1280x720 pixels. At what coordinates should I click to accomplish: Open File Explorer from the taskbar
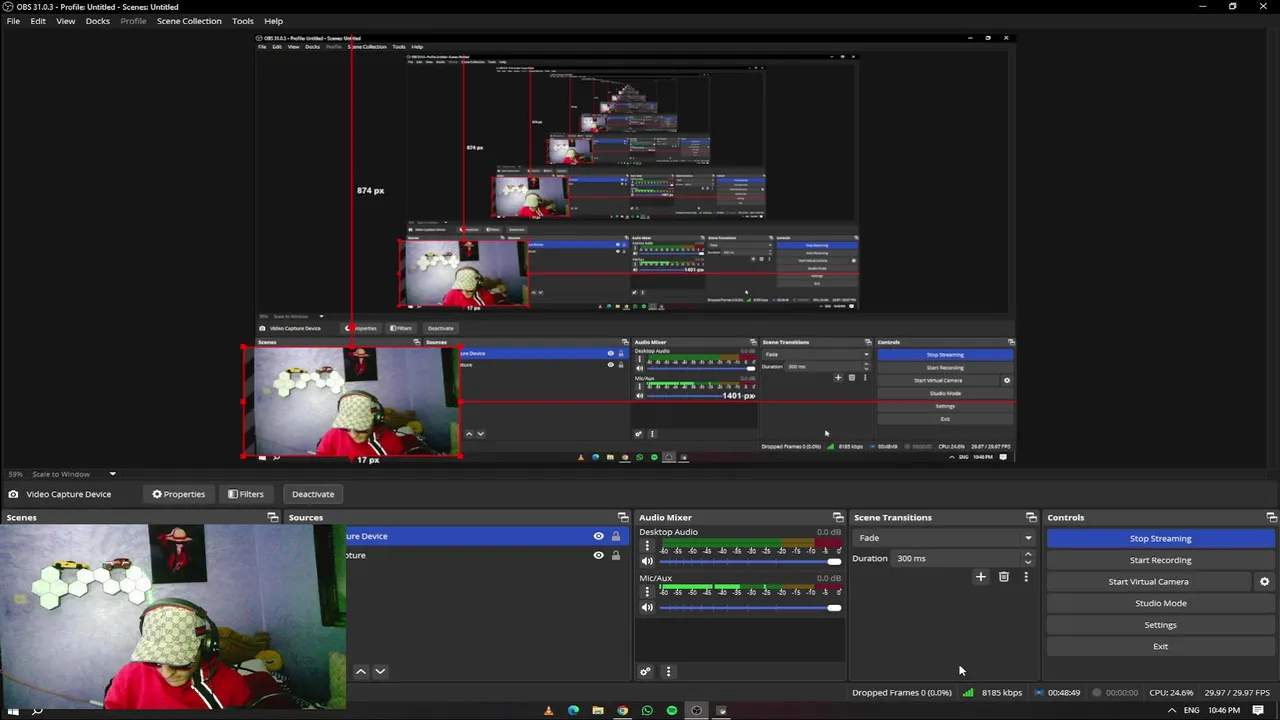click(598, 711)
